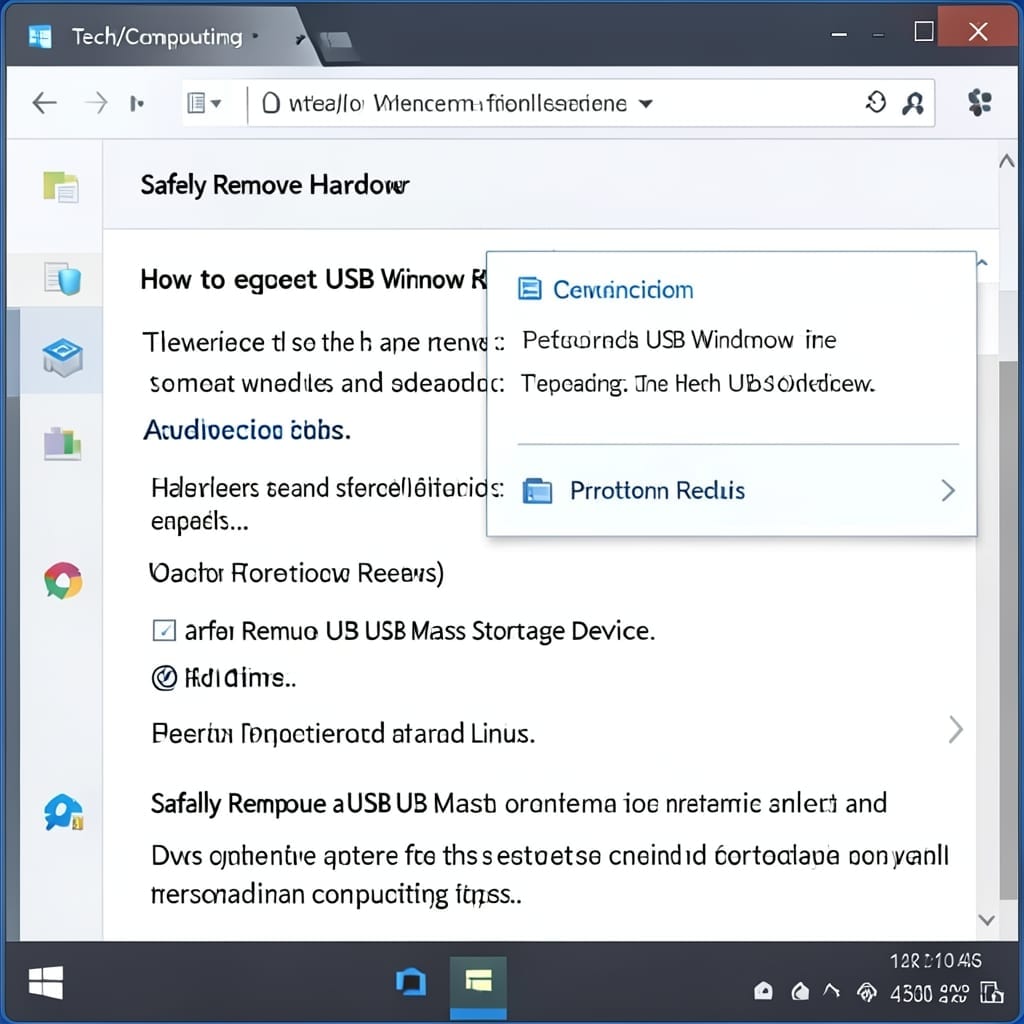Image resolution: width=1024 pixels, height=1024 pixels.
Task: Click the down arrow of the page scrollbar
Action: click(986, 920)
